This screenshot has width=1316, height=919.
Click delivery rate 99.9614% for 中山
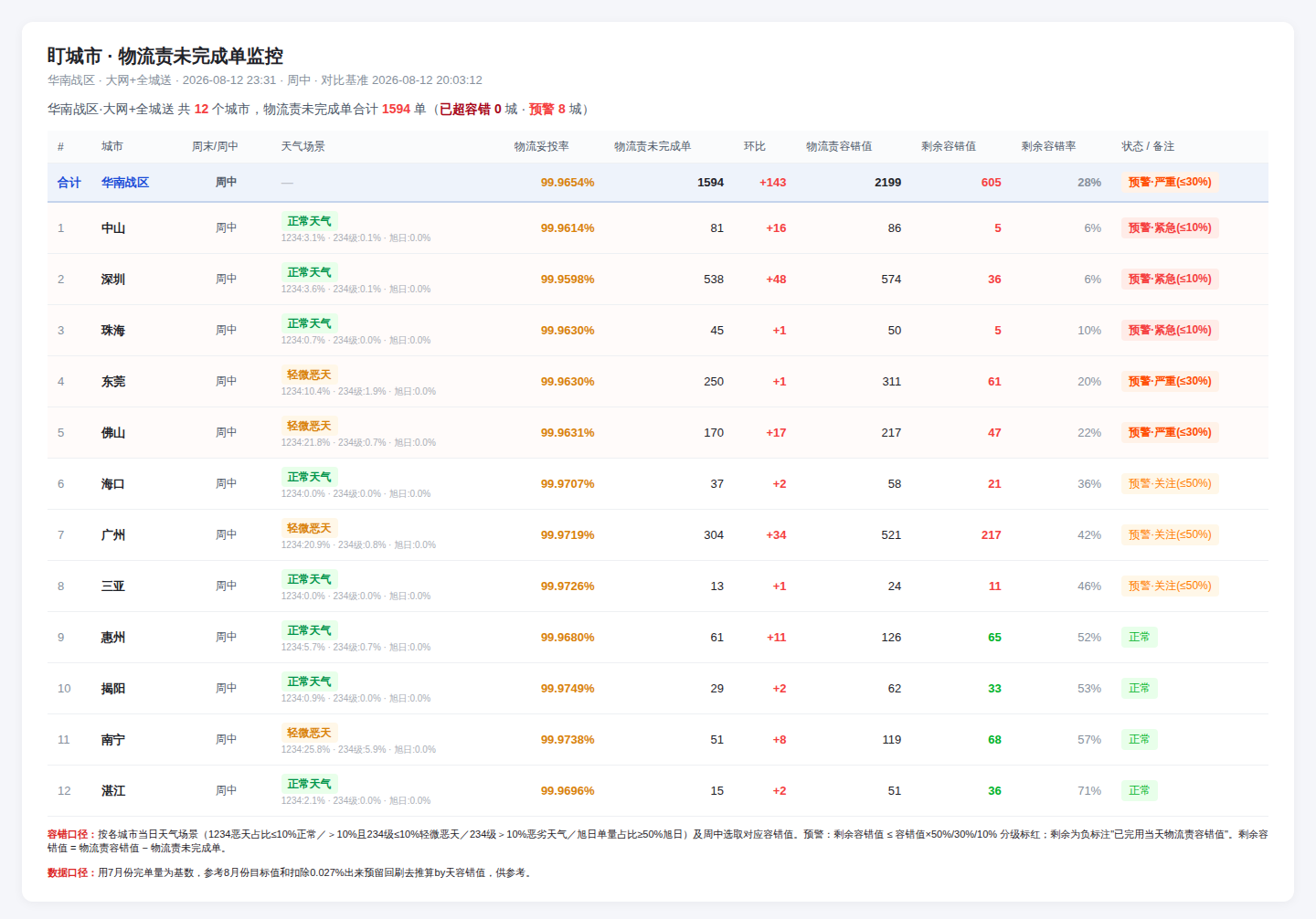(568, 228)
